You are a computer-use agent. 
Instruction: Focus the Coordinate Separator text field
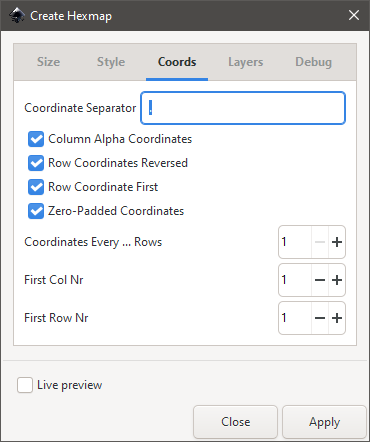point(243,108)
